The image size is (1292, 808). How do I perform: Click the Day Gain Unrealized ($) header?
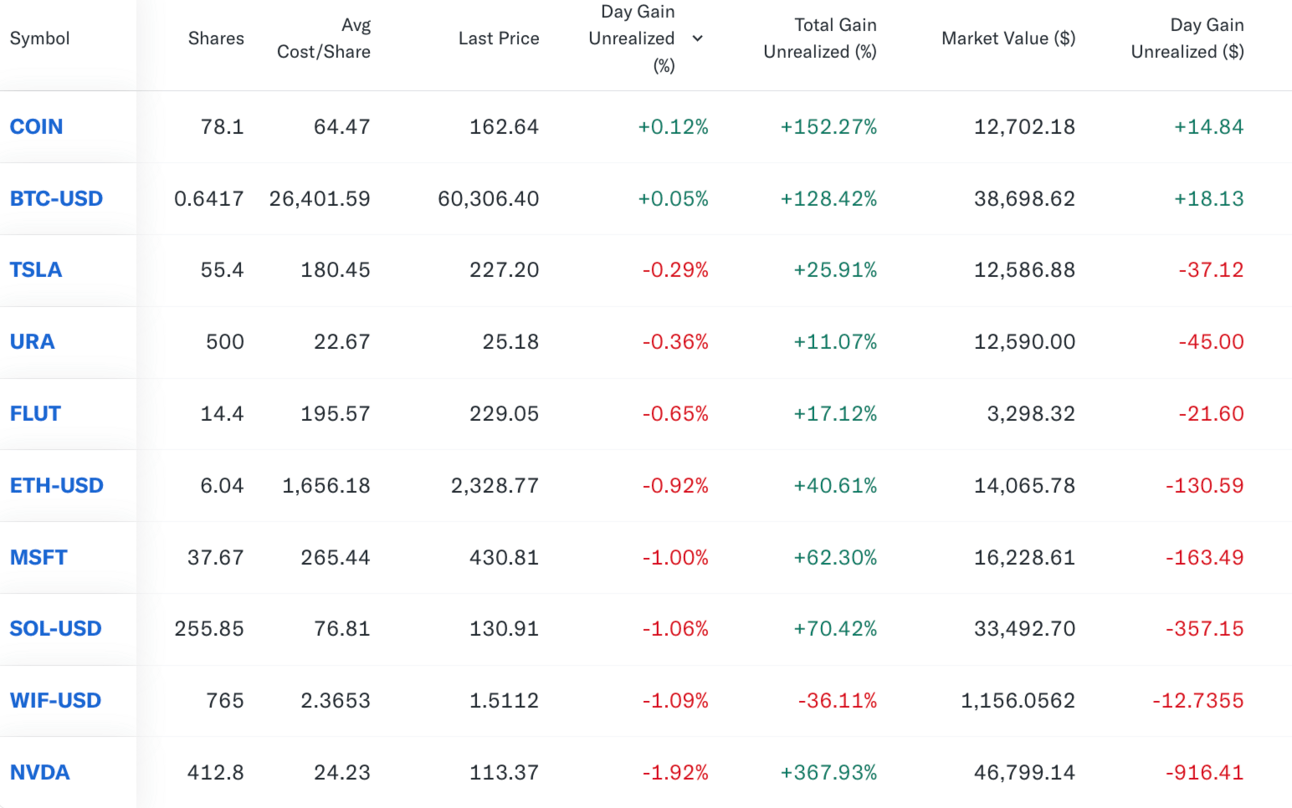pyautogui.click(x=1187, y=39)
